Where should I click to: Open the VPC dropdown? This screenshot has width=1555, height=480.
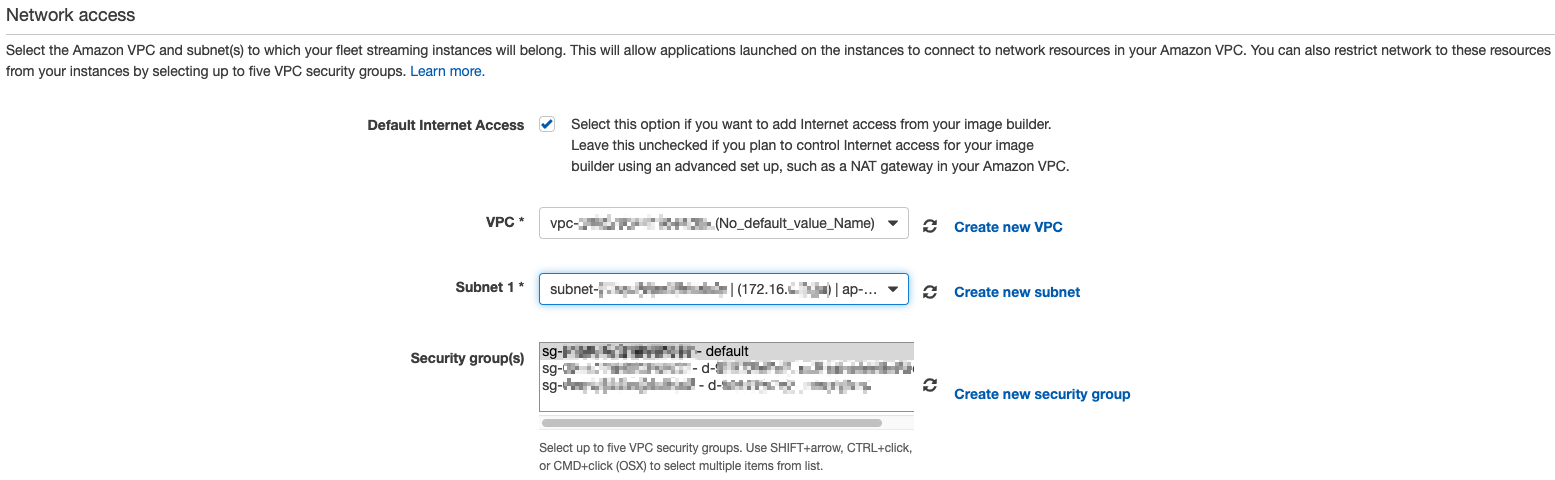(722, 224)
